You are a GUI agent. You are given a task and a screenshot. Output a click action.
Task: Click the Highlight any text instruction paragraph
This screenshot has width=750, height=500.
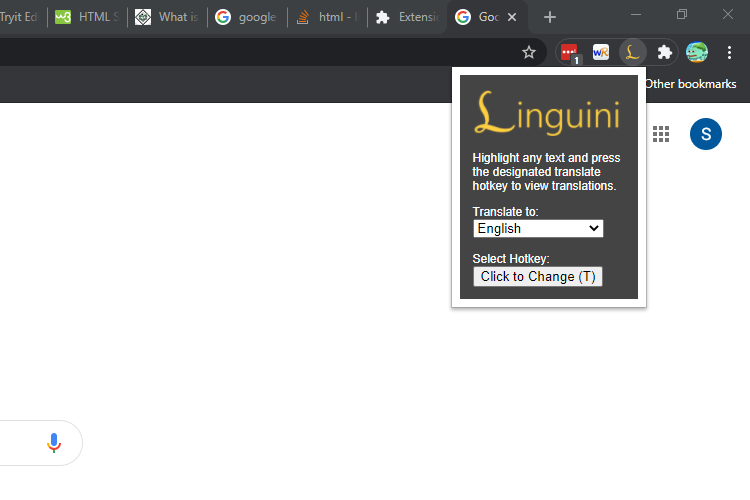coord(546,172)
